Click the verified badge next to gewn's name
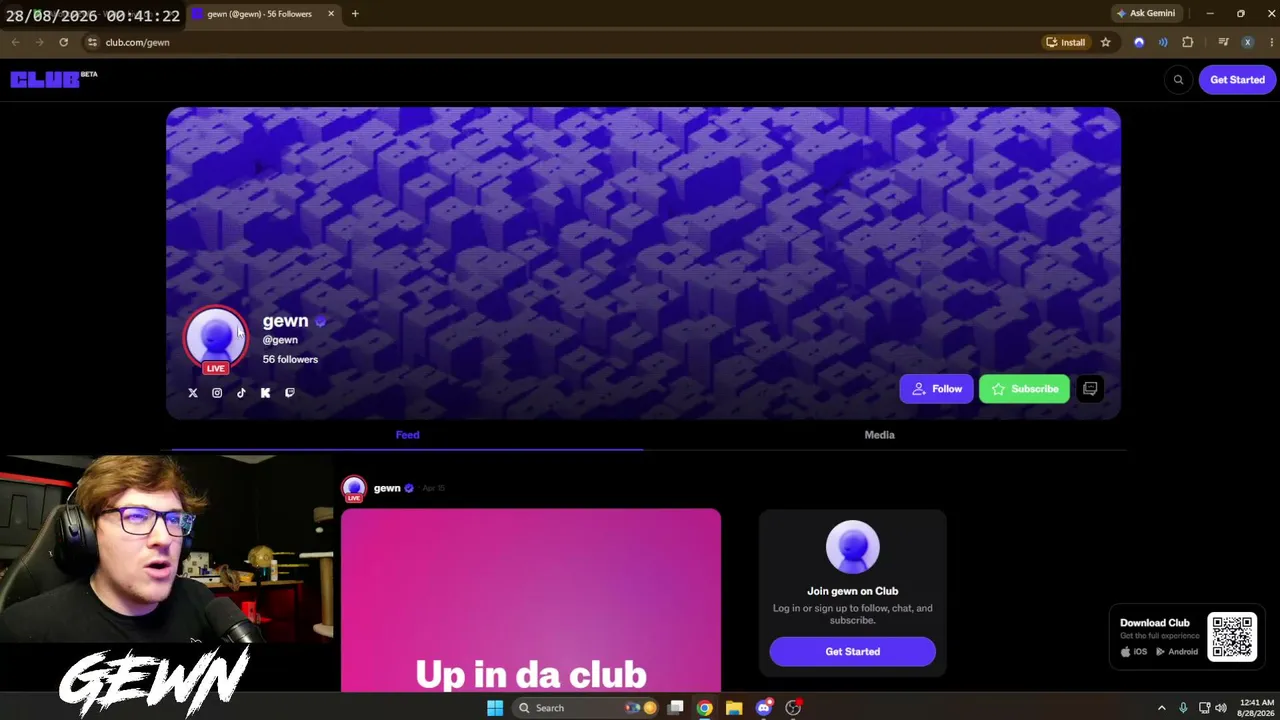 [320, 322]
